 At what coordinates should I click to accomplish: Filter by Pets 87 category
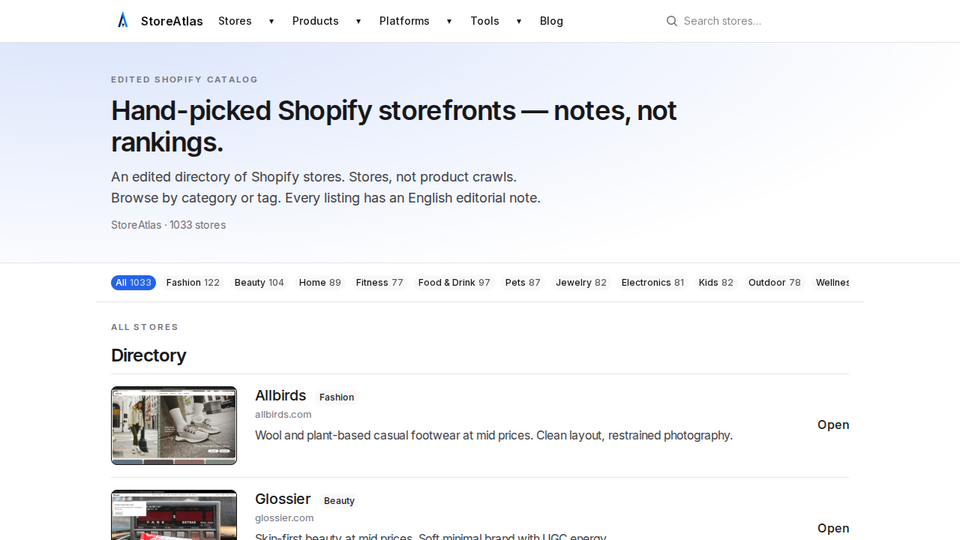coord(522,282)
